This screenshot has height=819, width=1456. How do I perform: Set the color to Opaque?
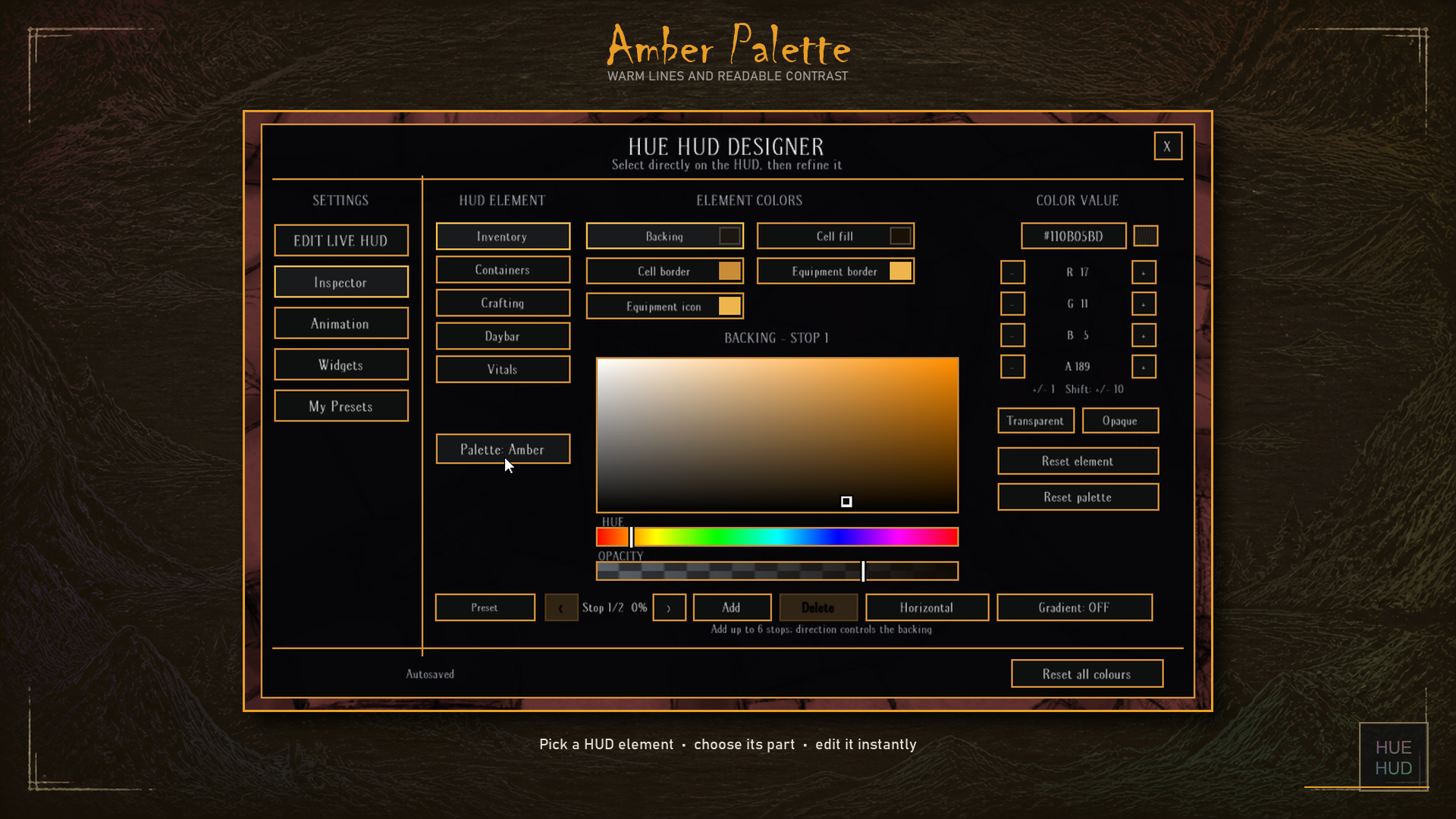(x=1120, y=421)
